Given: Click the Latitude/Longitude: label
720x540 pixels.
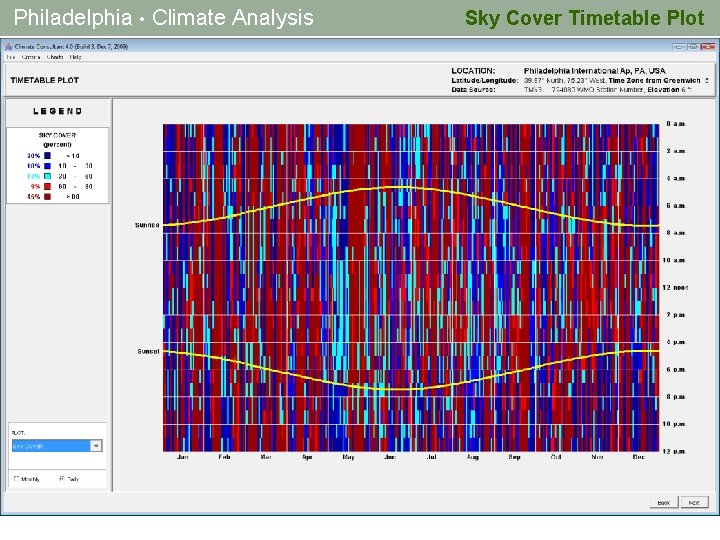Looking at the screenshot, I should pos(484,80).
